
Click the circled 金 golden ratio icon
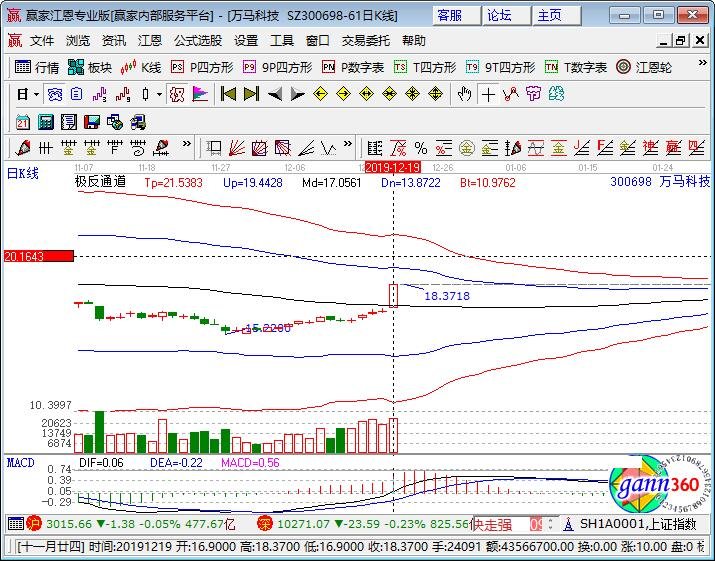click(x=466, y=148)
